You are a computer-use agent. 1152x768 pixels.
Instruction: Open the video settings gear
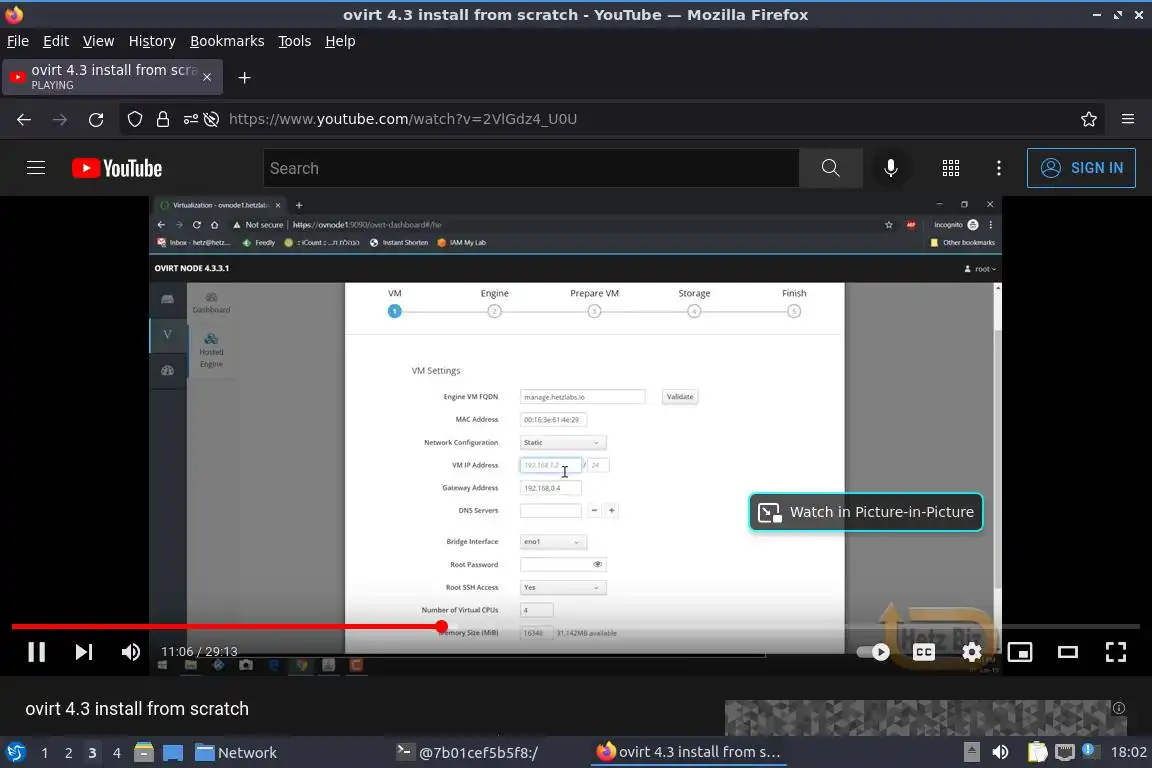click(x=971, y=652)
